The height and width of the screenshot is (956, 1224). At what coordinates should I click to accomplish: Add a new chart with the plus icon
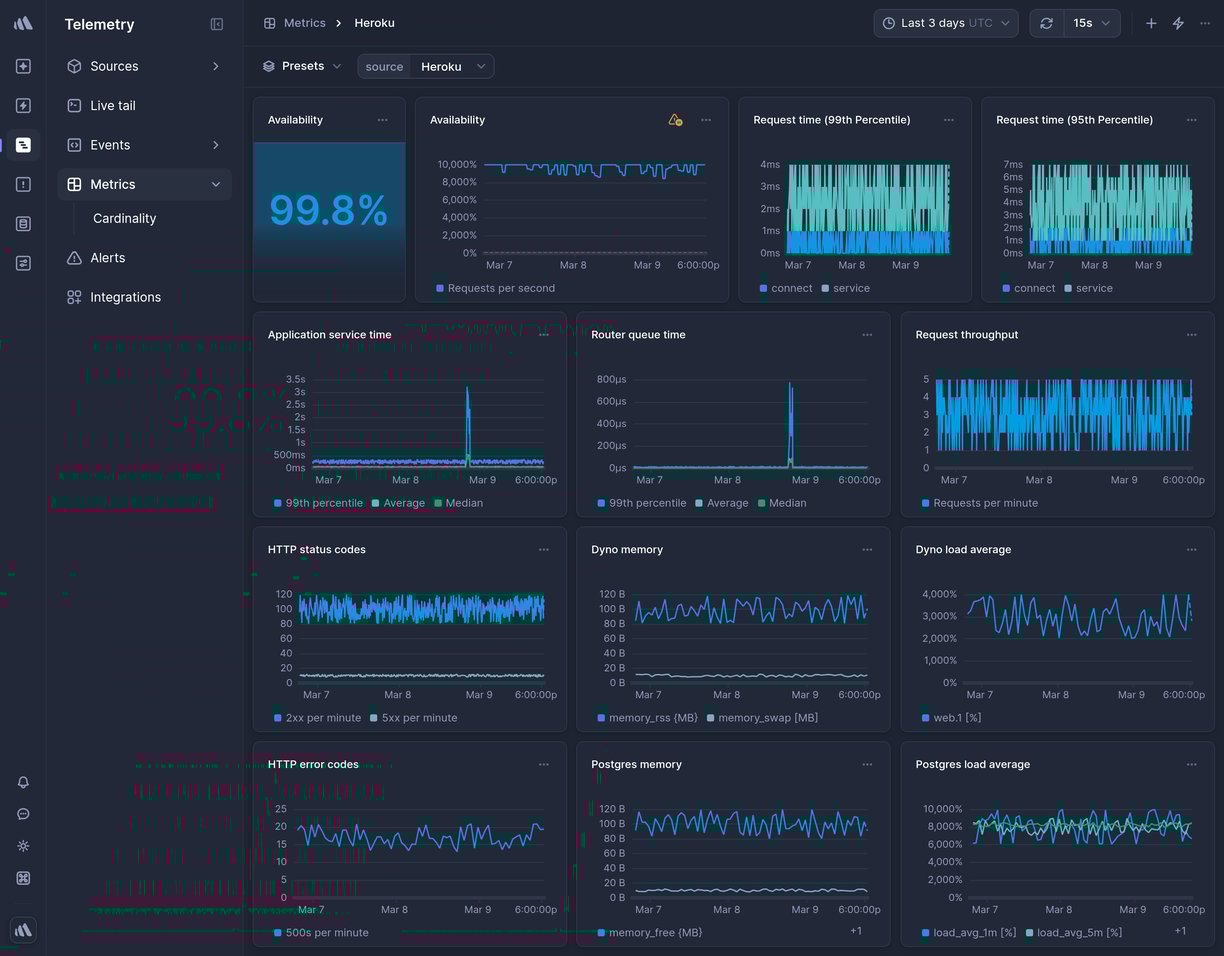click(1150, 22)
